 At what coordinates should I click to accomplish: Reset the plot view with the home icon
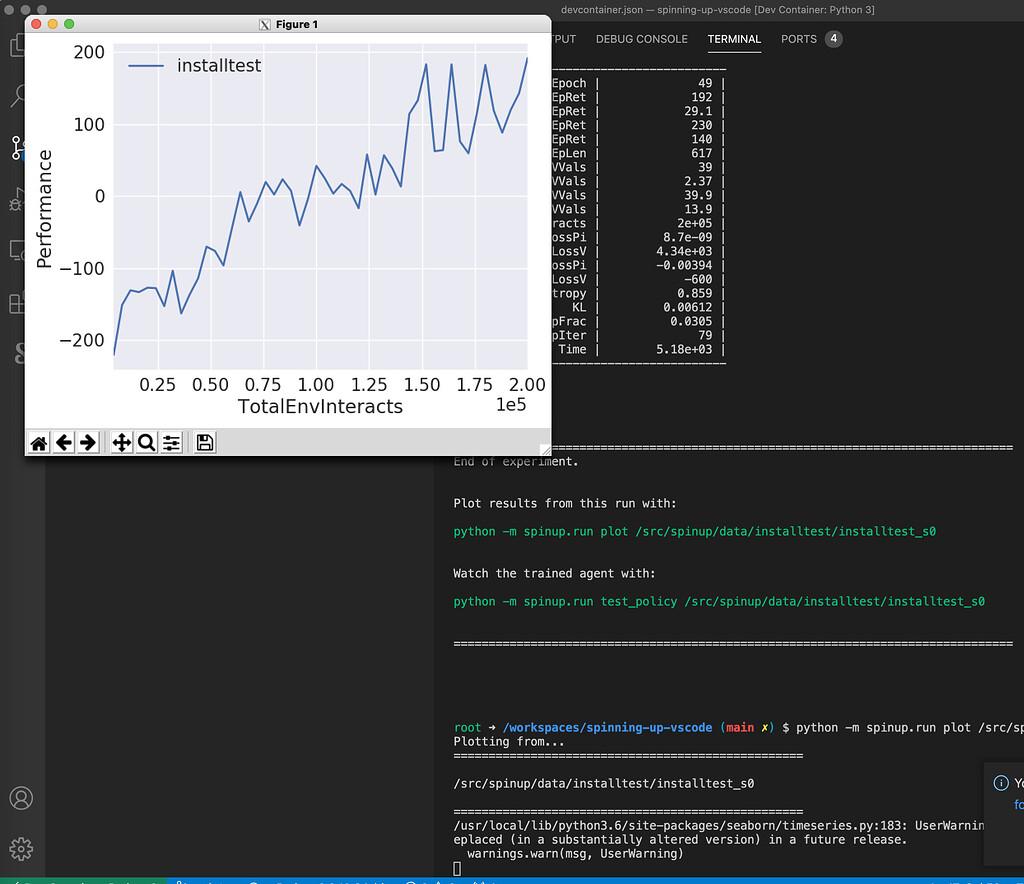38,442
